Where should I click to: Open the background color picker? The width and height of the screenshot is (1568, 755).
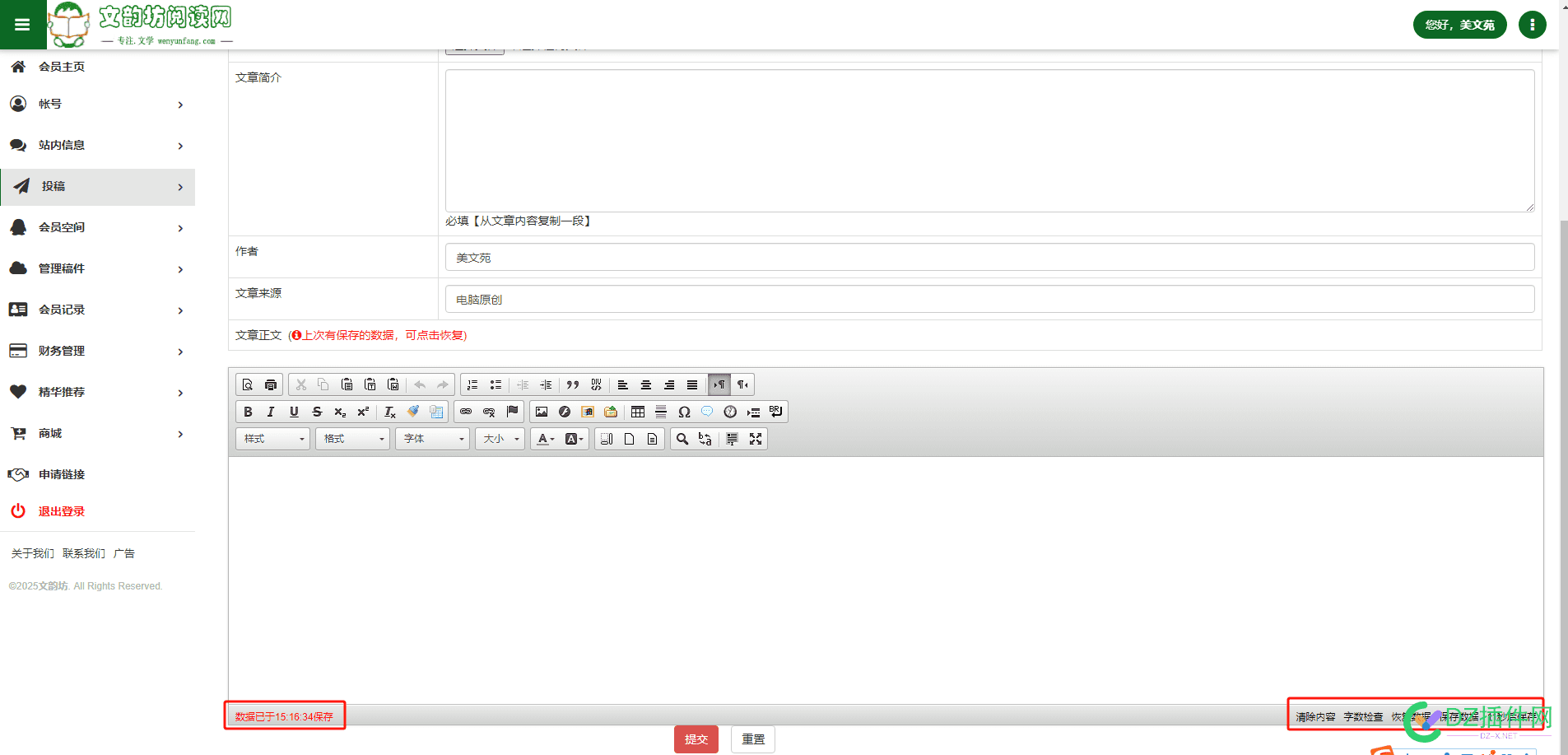[575, 439]
